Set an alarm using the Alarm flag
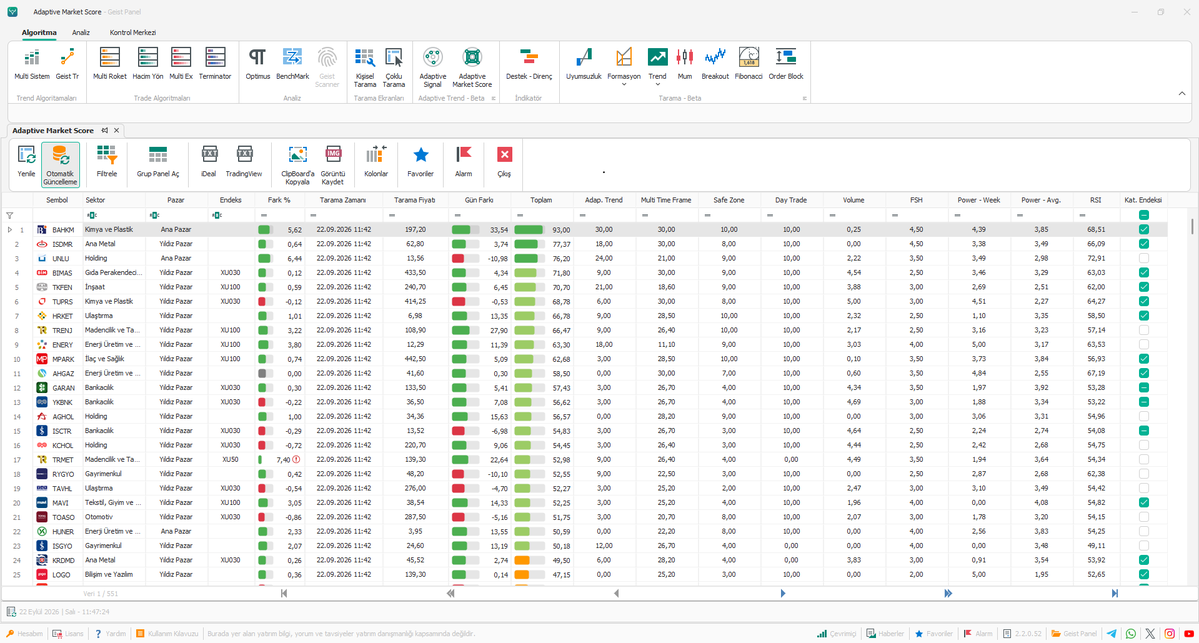Screen dimensions: 1199x643 click(463, 163)
